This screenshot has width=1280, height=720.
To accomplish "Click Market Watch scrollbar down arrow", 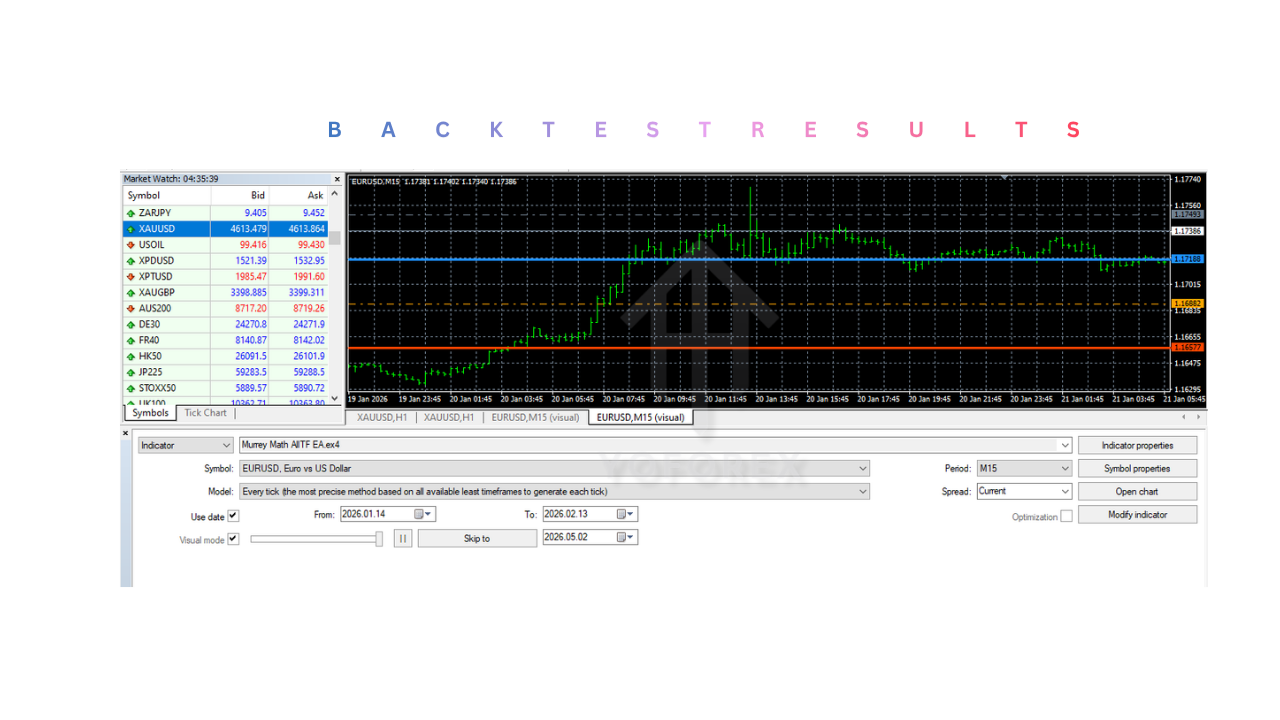I will (x=335, y=398).
